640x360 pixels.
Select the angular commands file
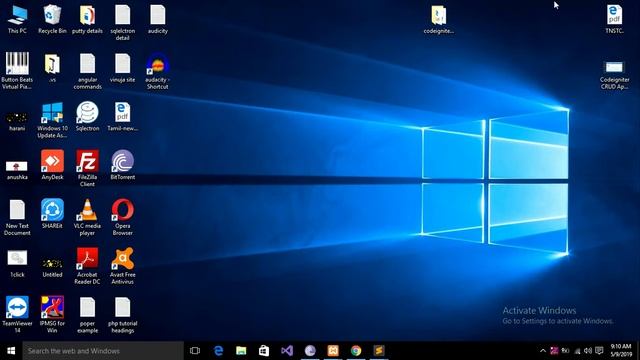click(x=87, y=71)
